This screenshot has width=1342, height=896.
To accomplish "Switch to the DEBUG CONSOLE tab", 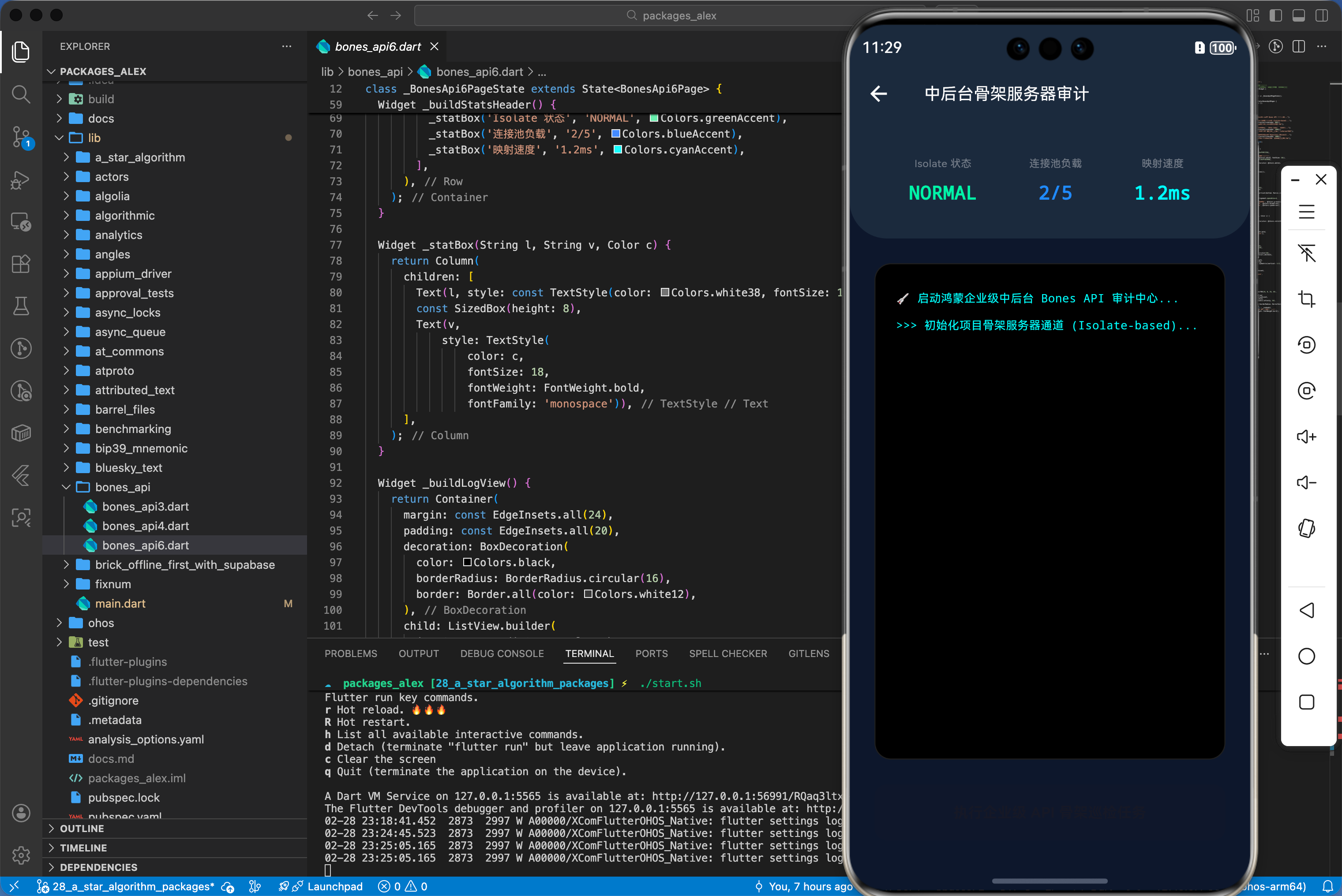I will point(502,654).
